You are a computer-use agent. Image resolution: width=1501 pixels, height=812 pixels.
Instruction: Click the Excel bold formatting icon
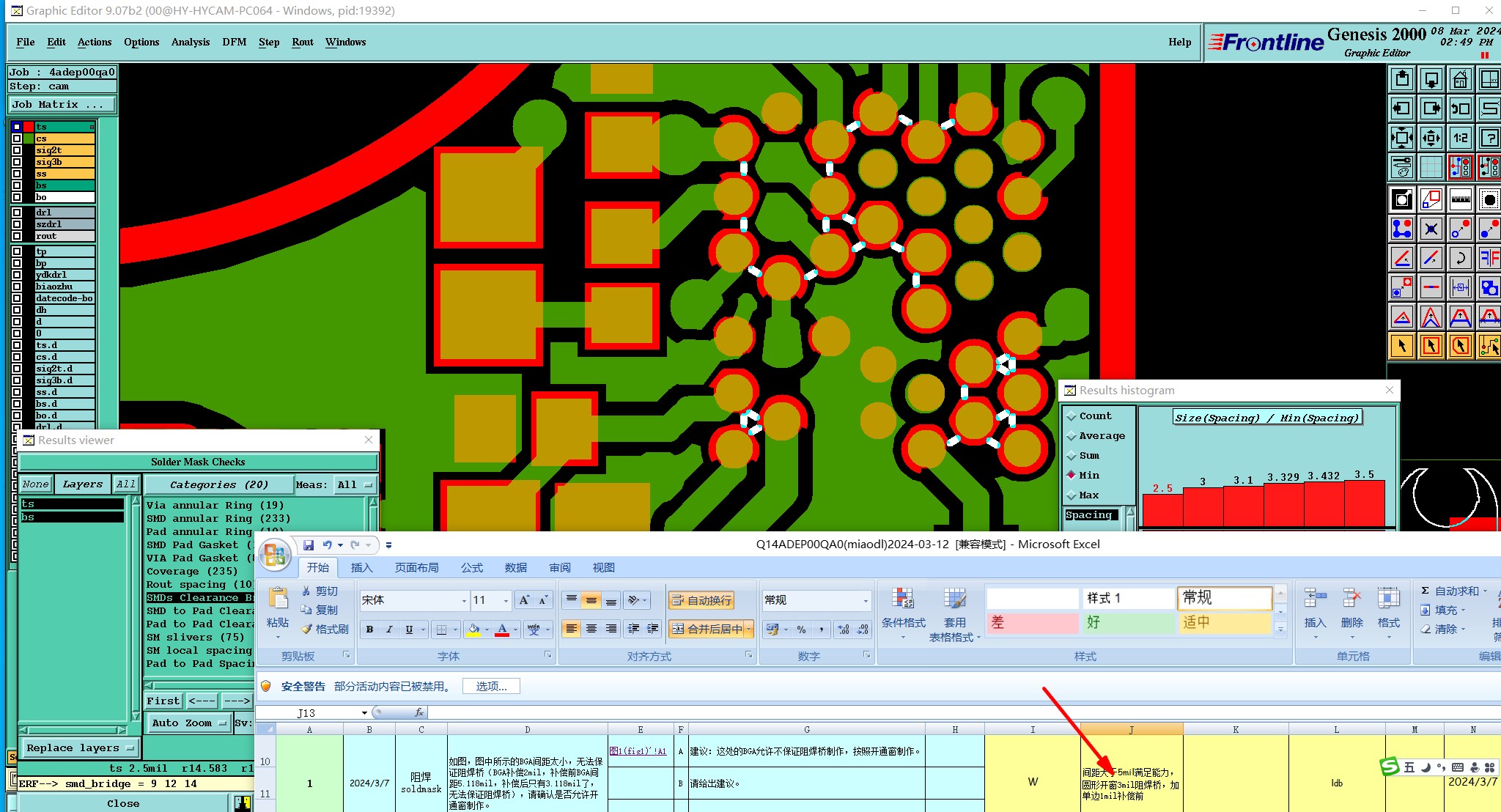pos(369,630)
